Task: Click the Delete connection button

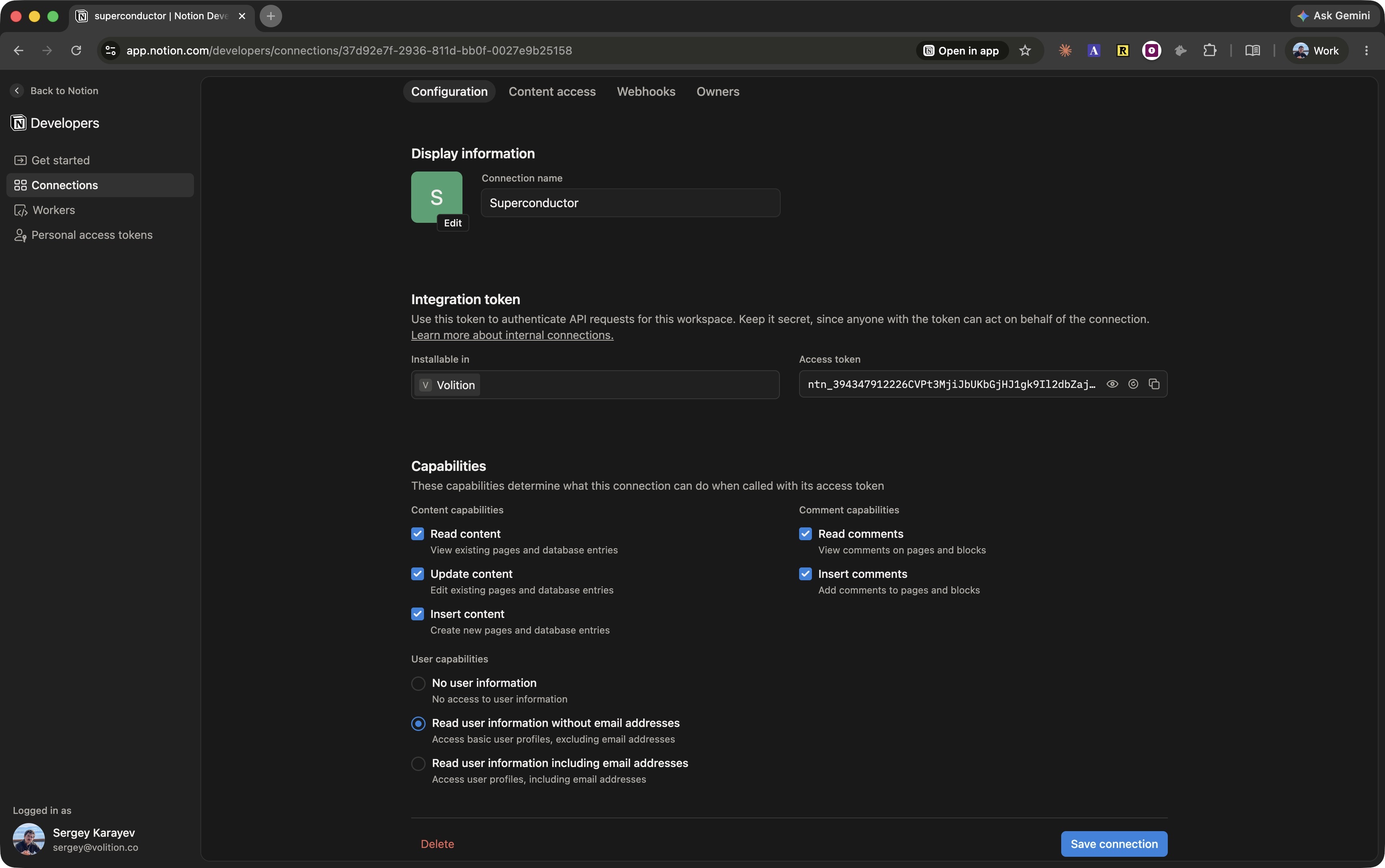Action: pyautogui.click(x=437, y=844)
